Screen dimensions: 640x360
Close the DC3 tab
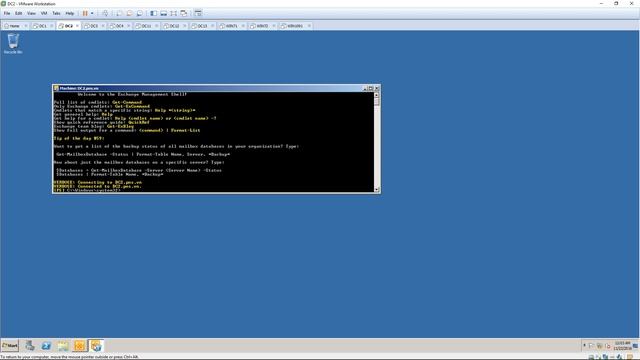103,26
